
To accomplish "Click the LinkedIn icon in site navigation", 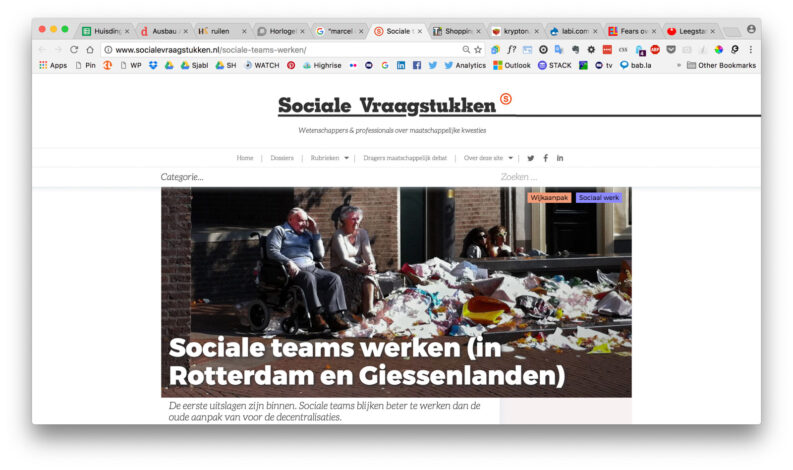I will point(560,158).
